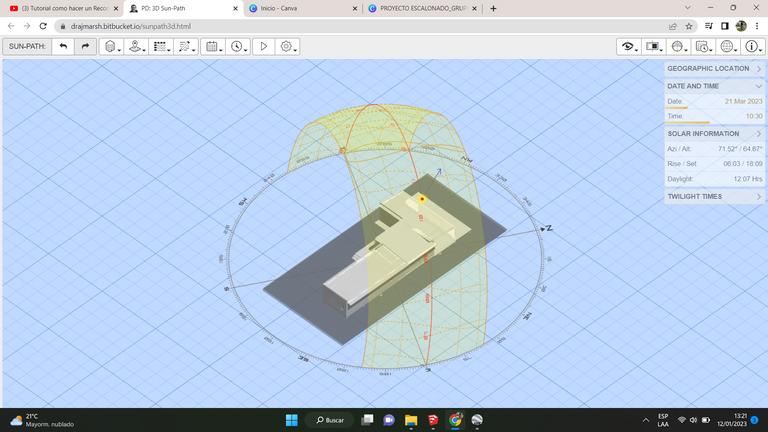Open the info help menu
768x432 pixels.
pos(753,46)
